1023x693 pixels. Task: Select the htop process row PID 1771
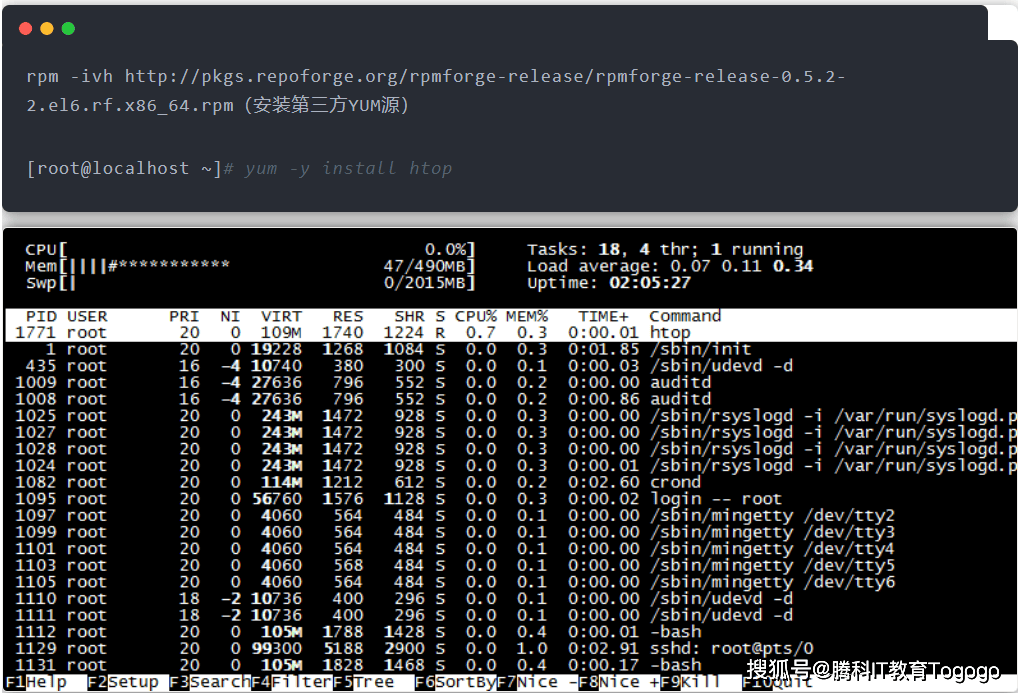300,330
